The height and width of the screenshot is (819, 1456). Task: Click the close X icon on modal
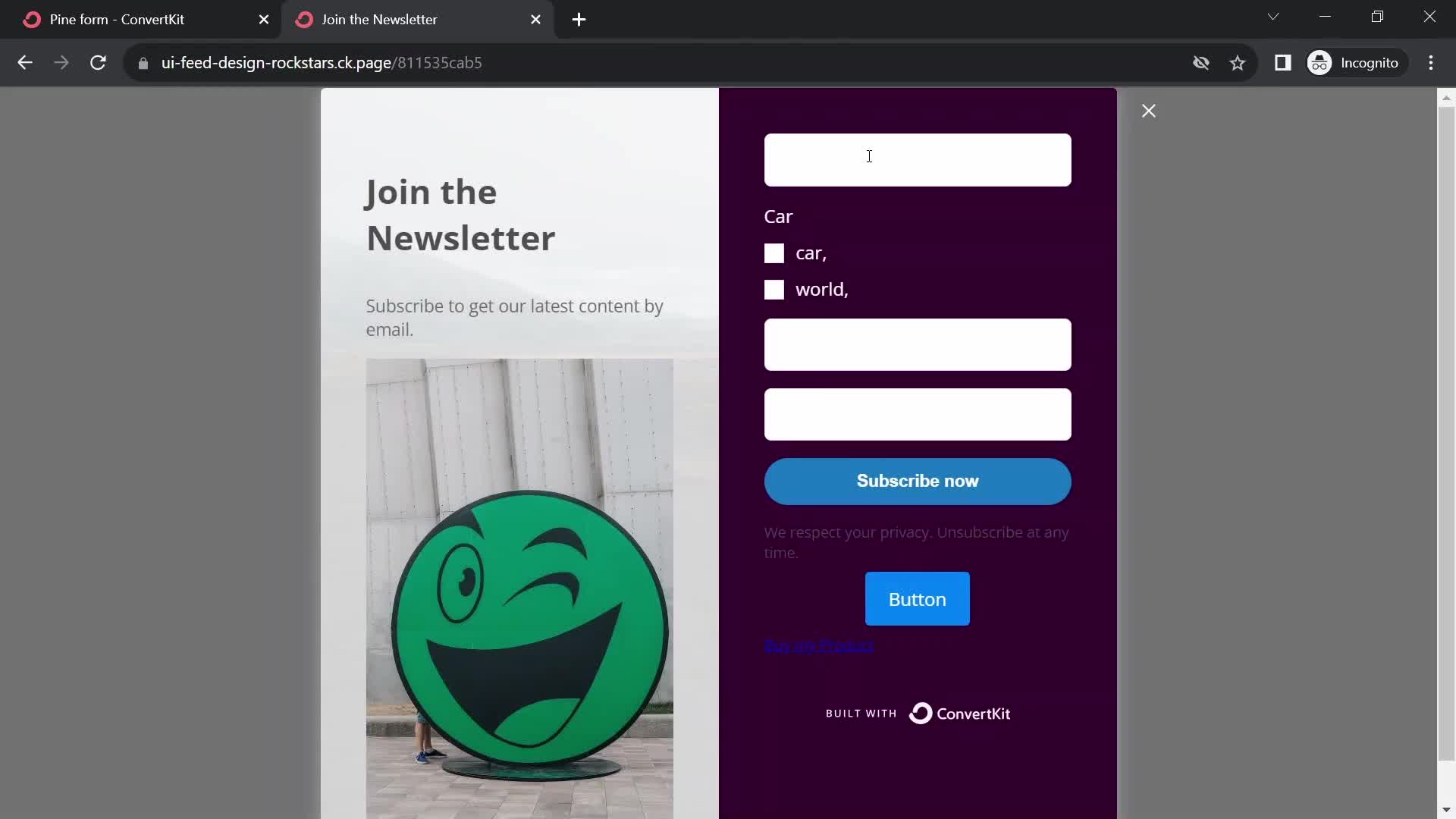(x=1149, y=110)
